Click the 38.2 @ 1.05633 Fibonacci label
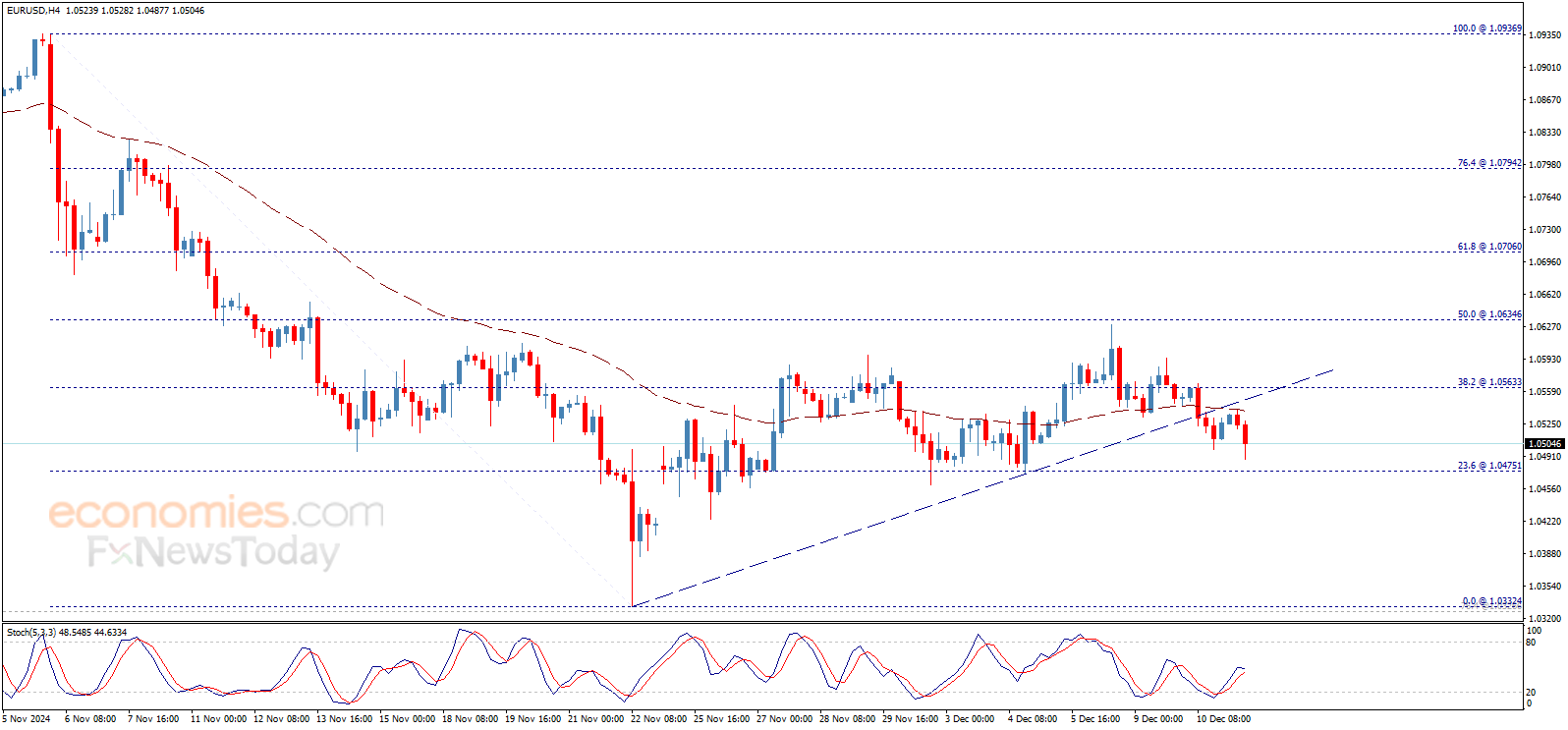This screenshot has width=1568, height=730. tap(1489, 382)
